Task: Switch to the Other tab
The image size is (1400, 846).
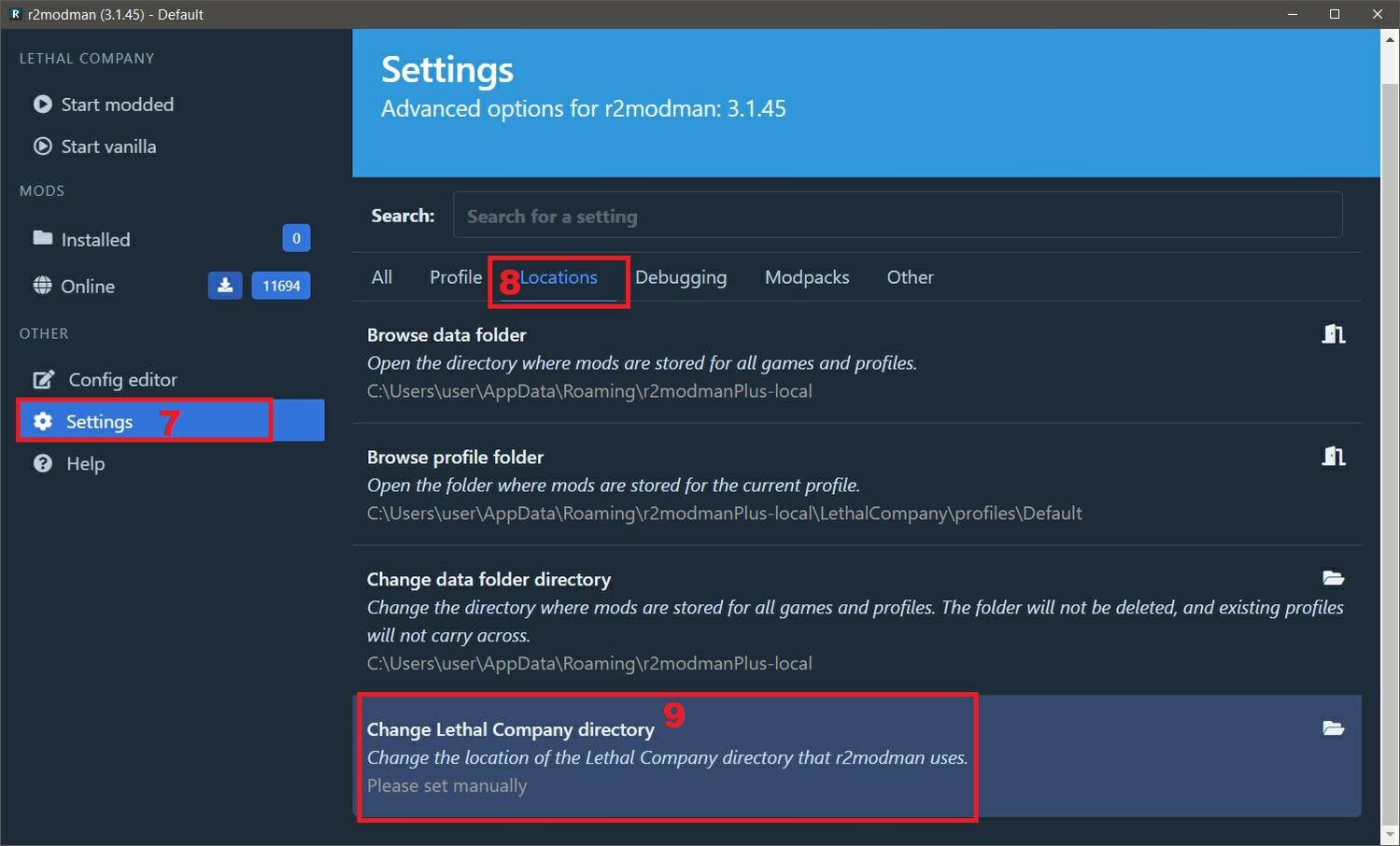Action: tap(910, 277)
